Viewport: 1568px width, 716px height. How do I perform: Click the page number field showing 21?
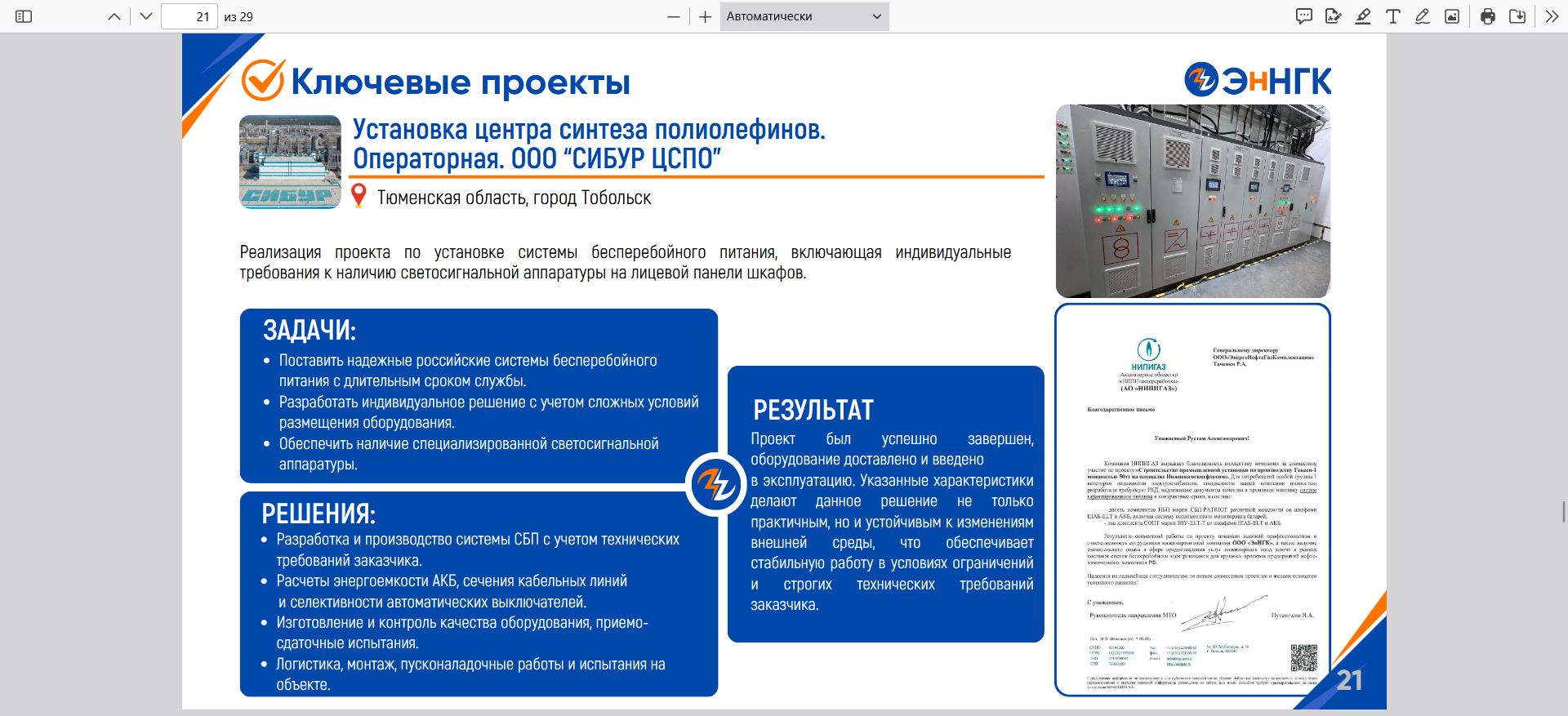point(189,16)
